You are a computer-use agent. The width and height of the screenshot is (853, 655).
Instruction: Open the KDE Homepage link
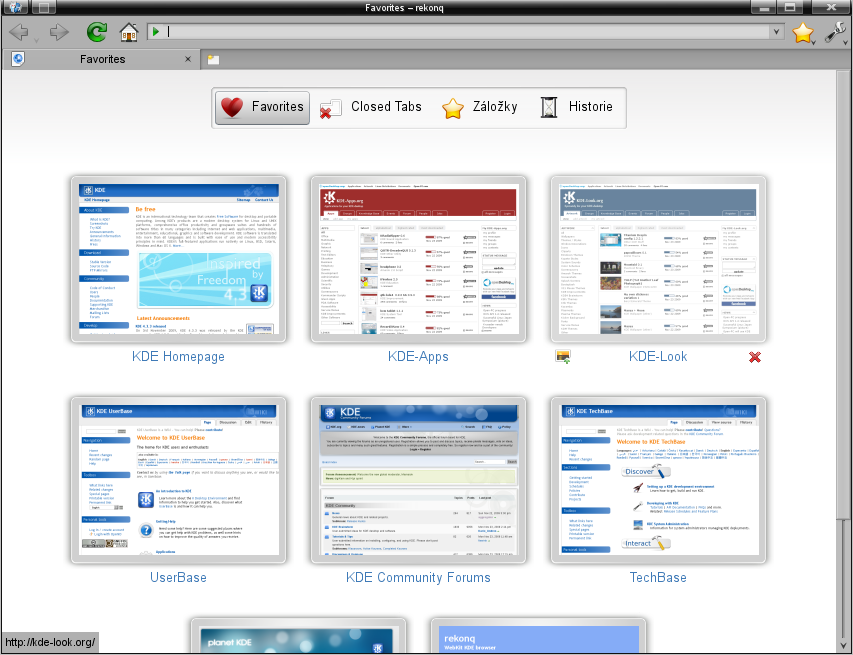click(x=178, y=356)
